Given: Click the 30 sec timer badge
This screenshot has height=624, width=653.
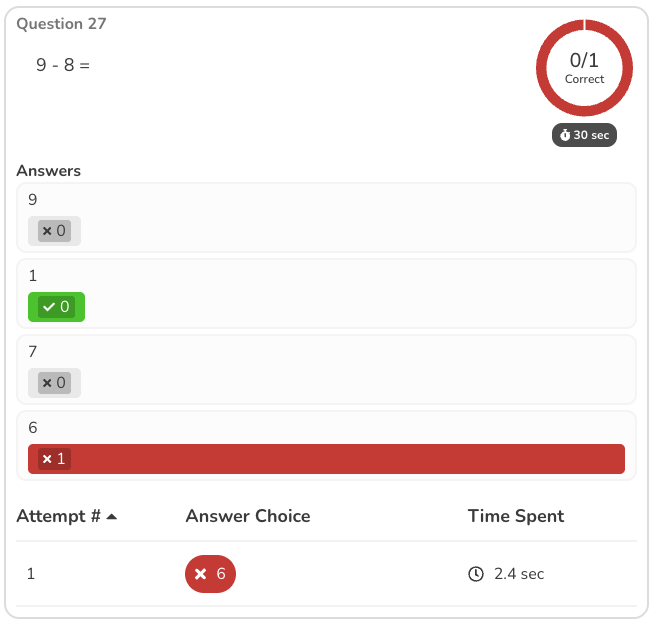Looking at the screenshot, I should pos(585,135).
